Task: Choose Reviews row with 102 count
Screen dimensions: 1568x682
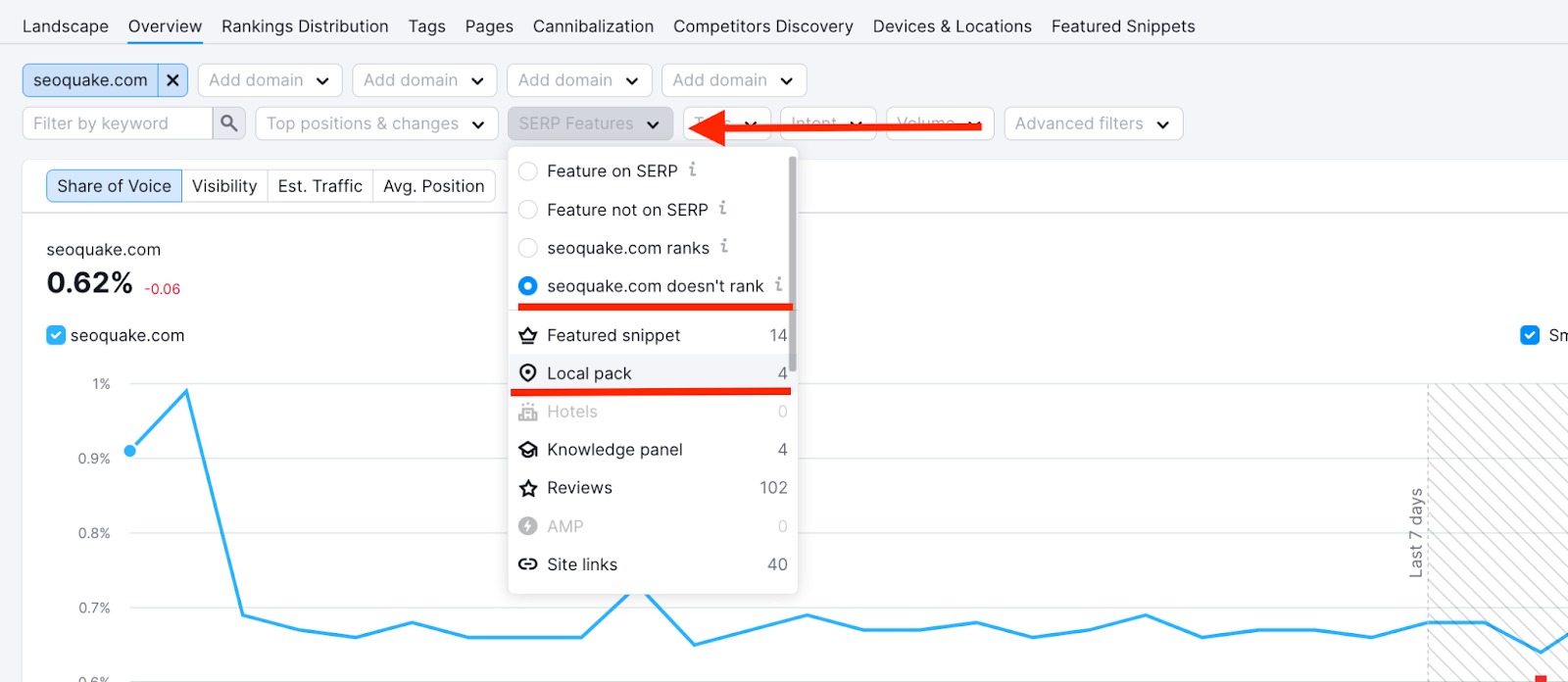Action: [653, 488]
